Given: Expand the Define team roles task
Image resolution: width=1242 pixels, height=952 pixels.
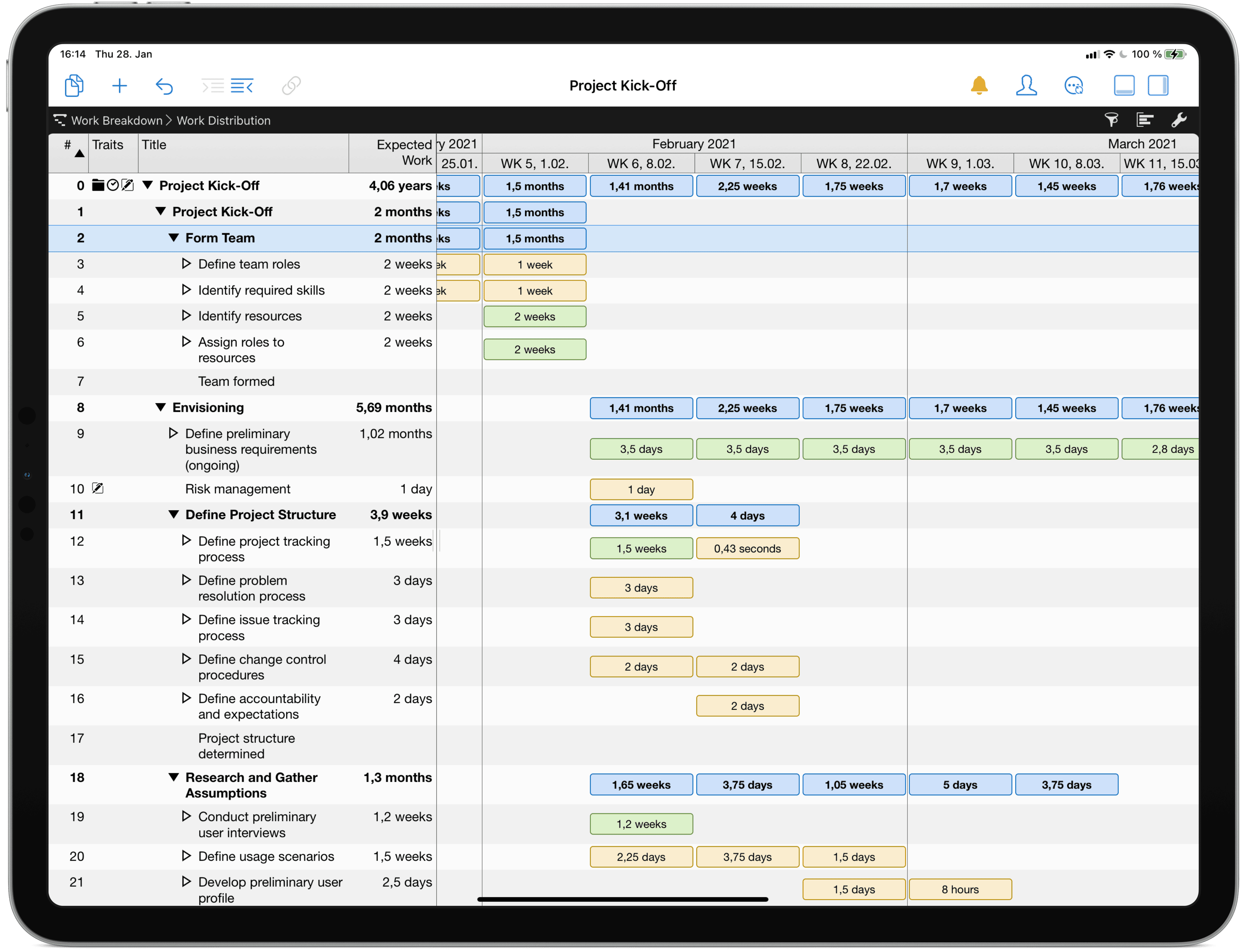Looking at the screenshot, I should point(187,264).
